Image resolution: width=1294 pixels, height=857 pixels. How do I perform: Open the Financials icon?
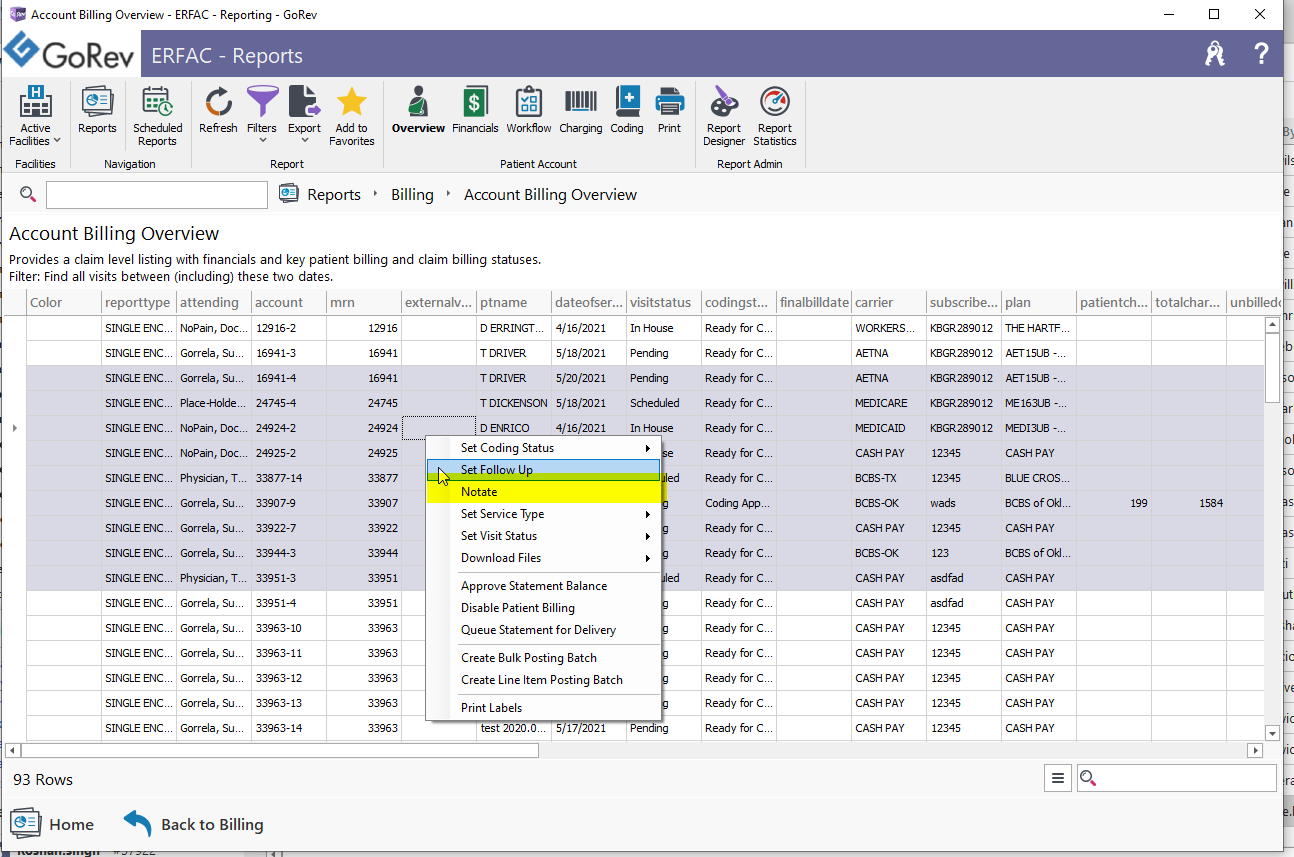click(x=475, y=110)
